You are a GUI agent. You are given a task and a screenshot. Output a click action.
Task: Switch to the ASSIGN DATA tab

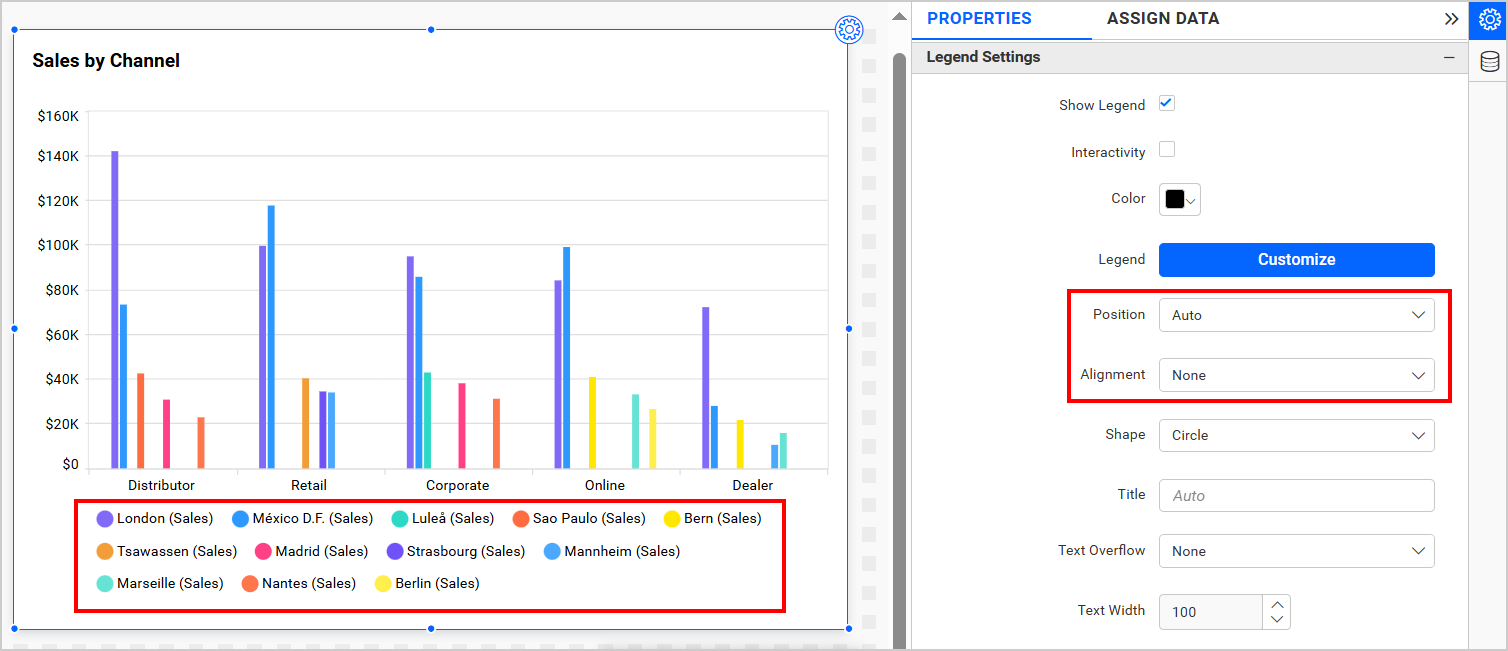(x=1162, y=19)
